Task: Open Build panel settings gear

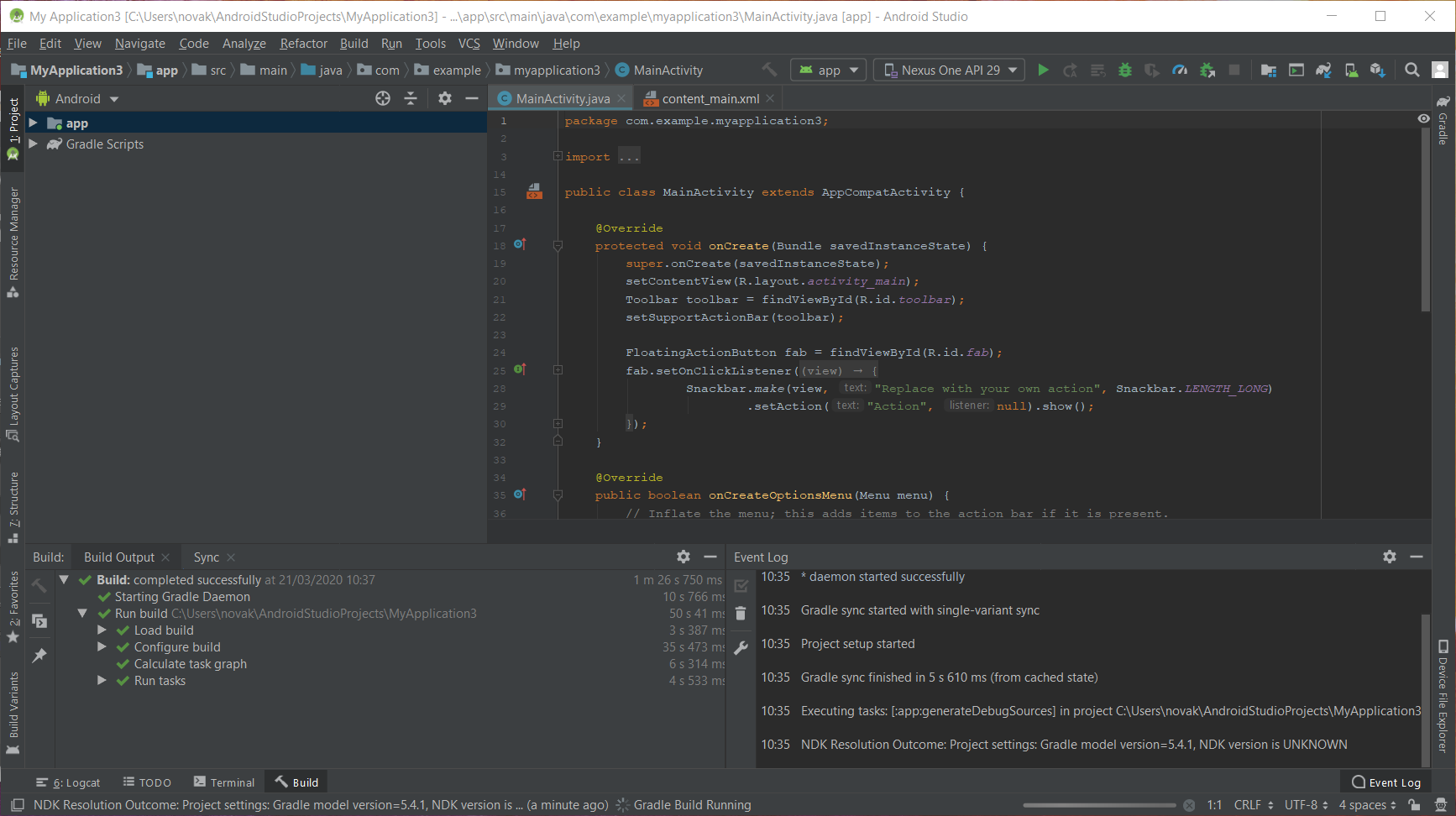Action: pos(683,557)
